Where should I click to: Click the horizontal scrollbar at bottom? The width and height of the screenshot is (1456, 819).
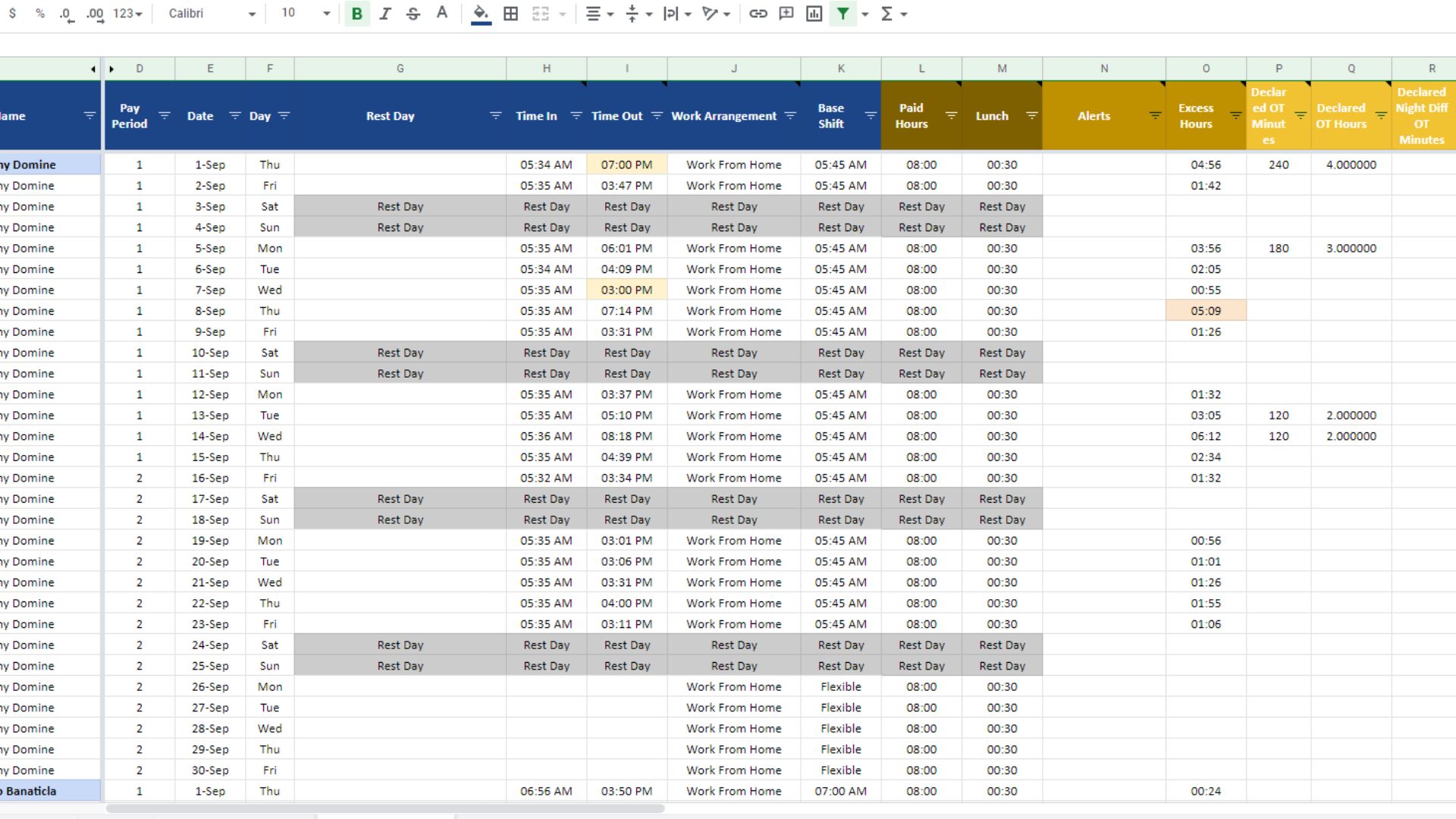pyautogui.click(x=385, y=808)
